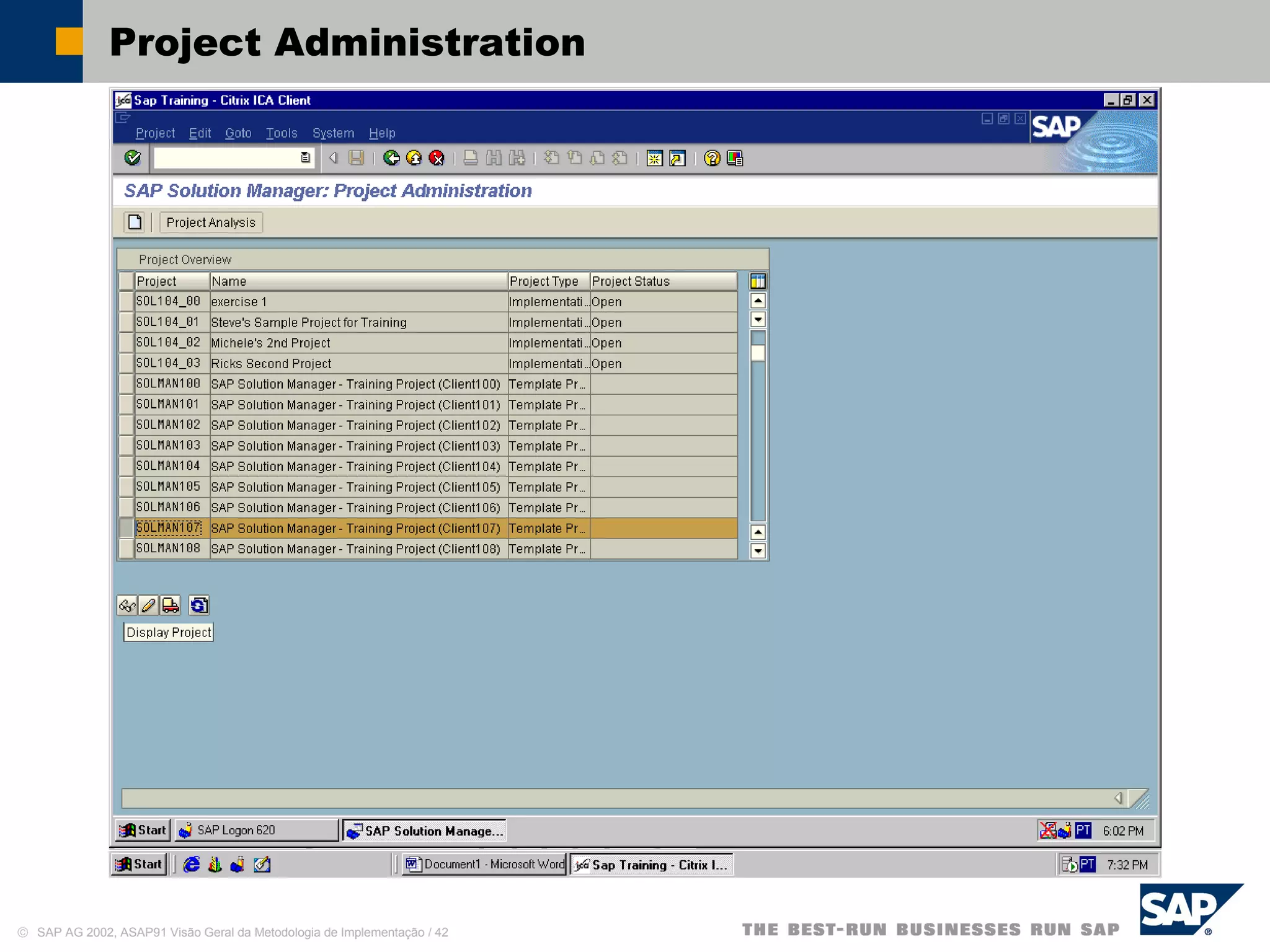Open the Project menu
The width and height of the screenshot is (1270, 952).
(155, 133)
